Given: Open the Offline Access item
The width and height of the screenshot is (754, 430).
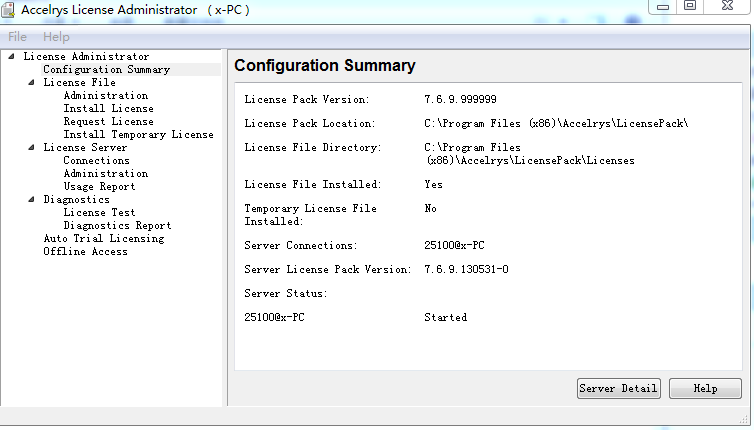Looking at the screenshot, I should [x=85, y=252].
